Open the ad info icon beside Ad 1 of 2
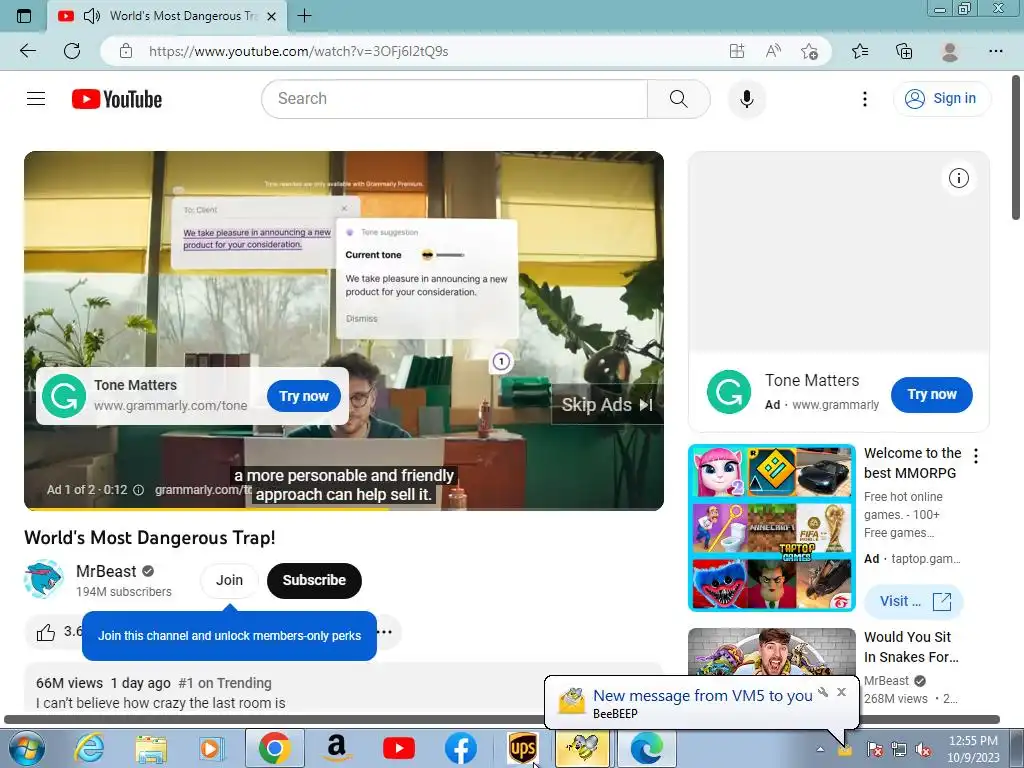This screenshot has height=768, width=1024. [x=138, y=490]
